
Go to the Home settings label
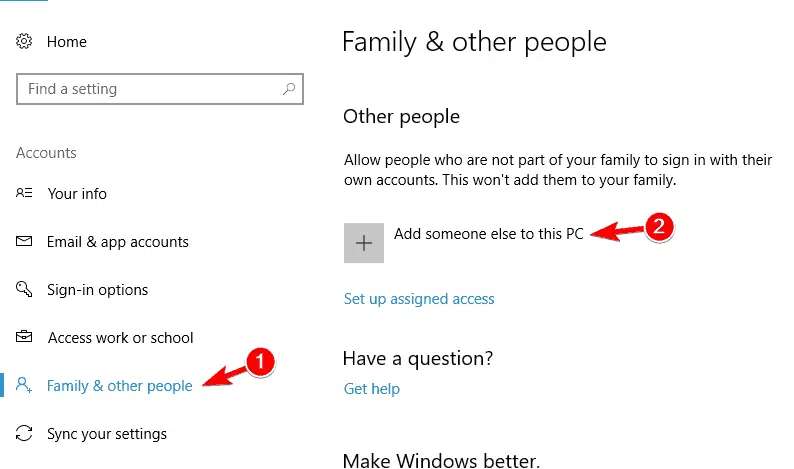point(66,42)
